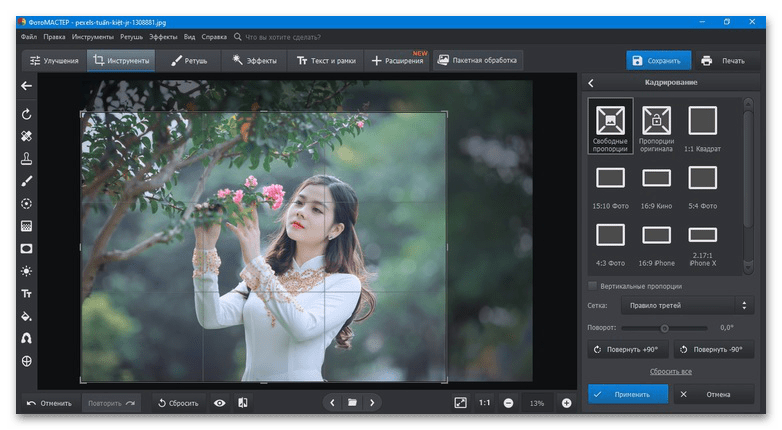Open the Расширения tab
782x430 pixels.
pos(397,60)
